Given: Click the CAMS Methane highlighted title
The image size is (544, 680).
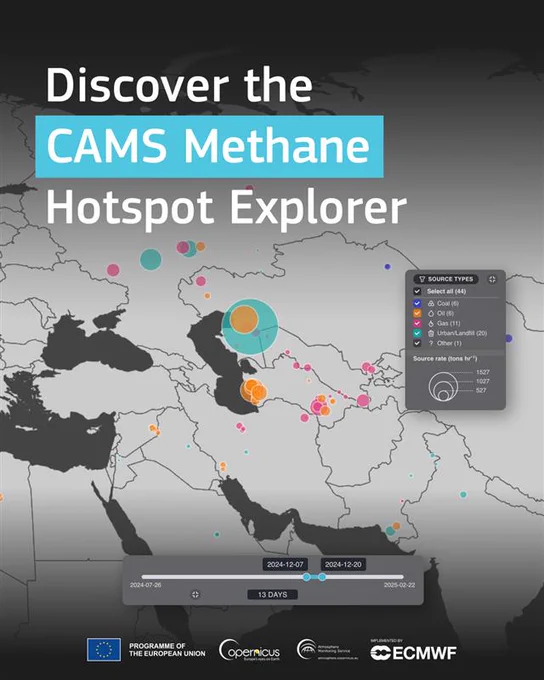Looking at the screenshot, I should [x=209, y=146].
